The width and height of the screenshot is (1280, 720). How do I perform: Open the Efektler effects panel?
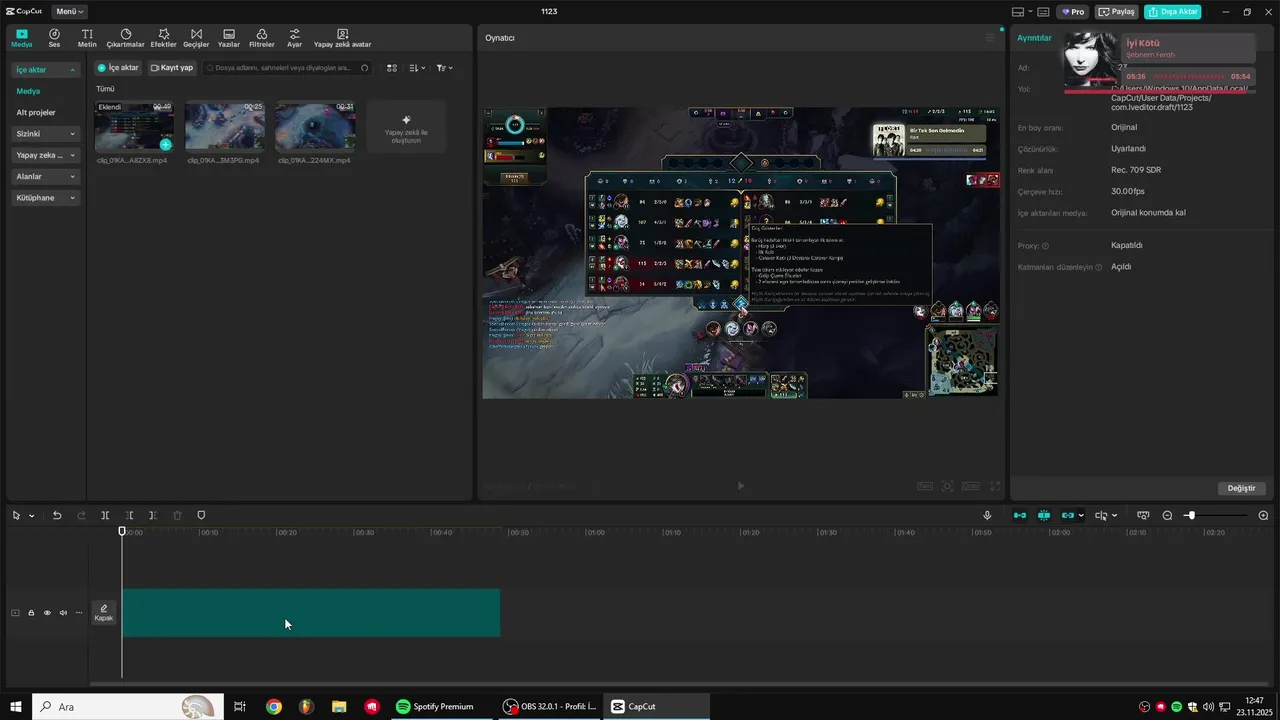[x=163, y=38]
